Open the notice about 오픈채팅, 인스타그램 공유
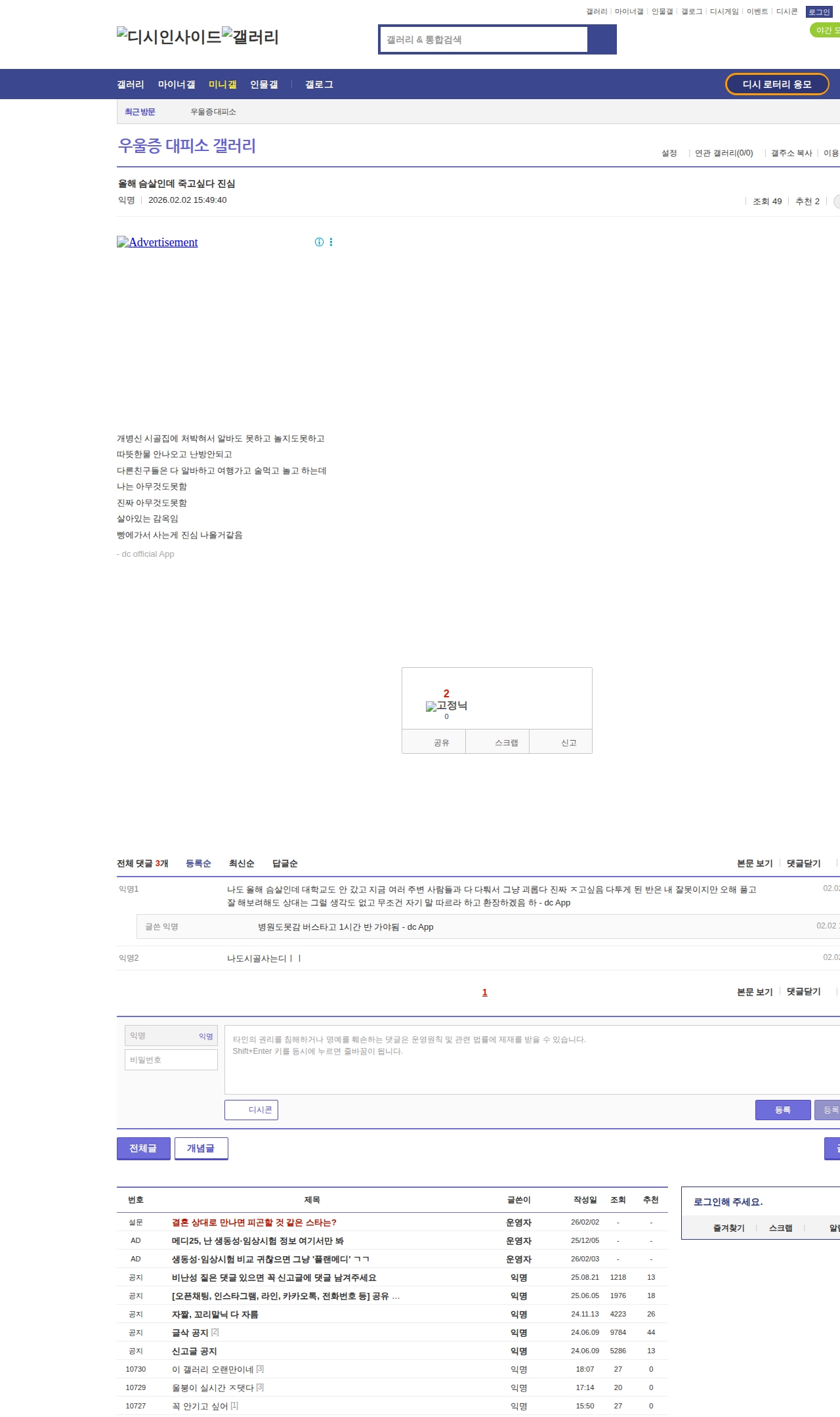The width and height of the screenshot is (840, 1417). [285, 1296]
